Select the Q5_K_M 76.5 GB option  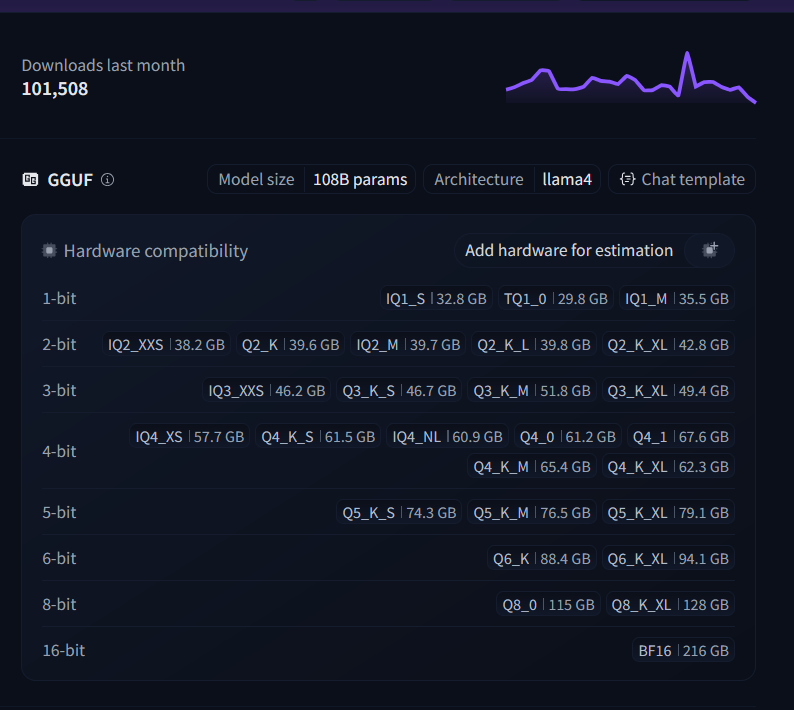532,512
